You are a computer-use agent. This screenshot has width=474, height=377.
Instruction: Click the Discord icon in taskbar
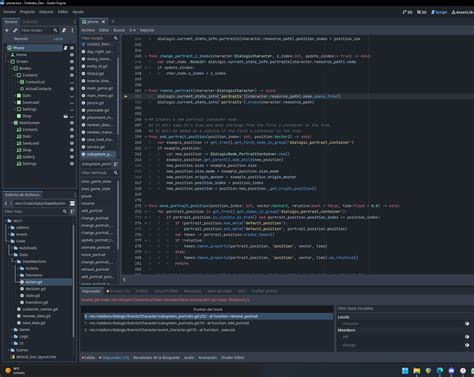(451, 371)
